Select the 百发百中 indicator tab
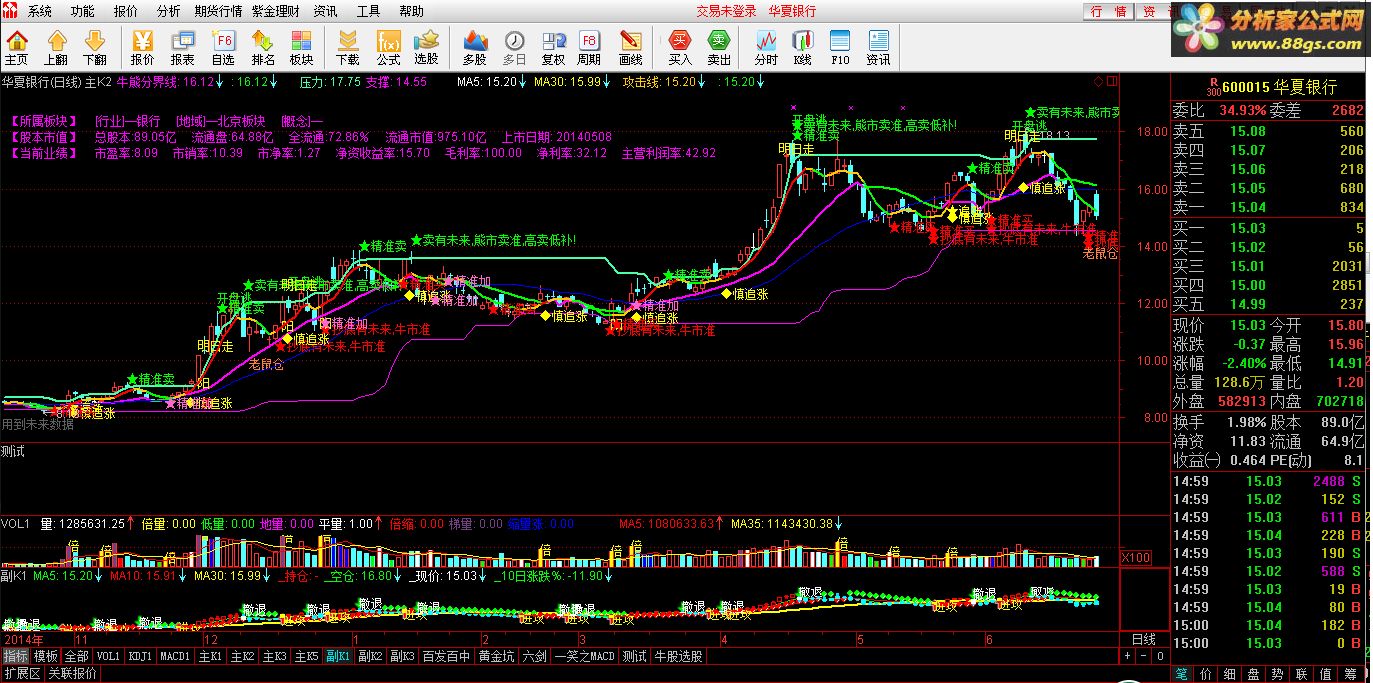The image size is (1373, 683). 446,657
